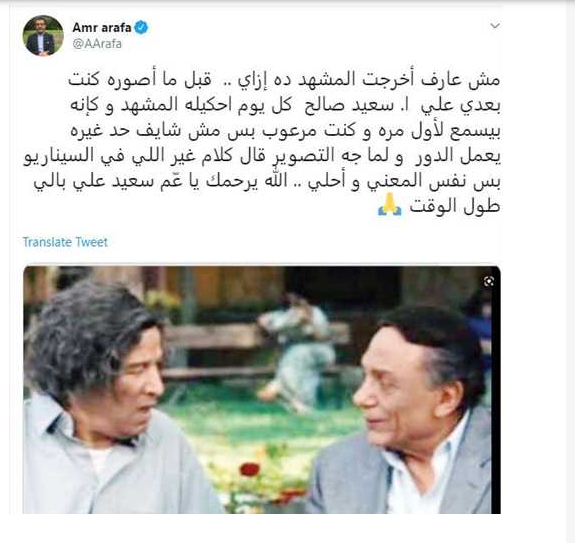Click the last tweet line "طول الوقت"

[455, 206]
